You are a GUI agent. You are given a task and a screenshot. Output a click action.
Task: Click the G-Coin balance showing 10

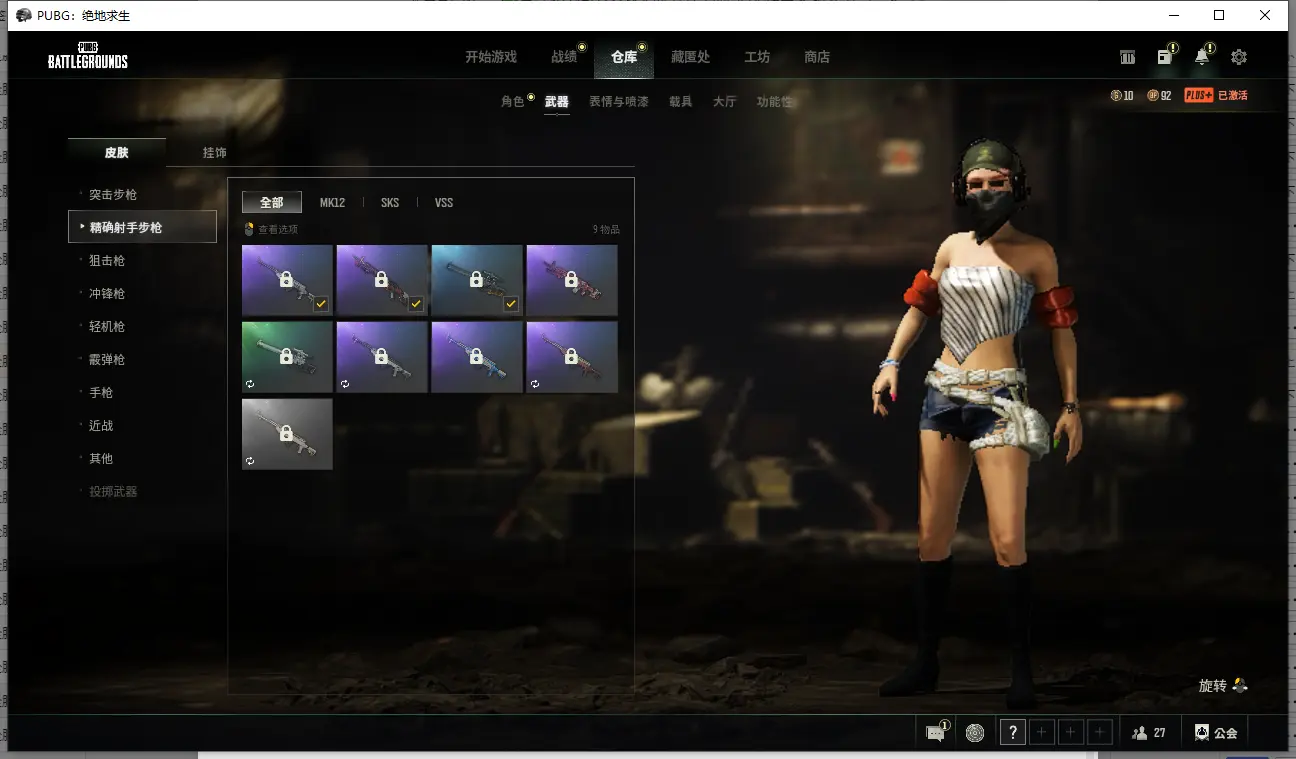1122,95
